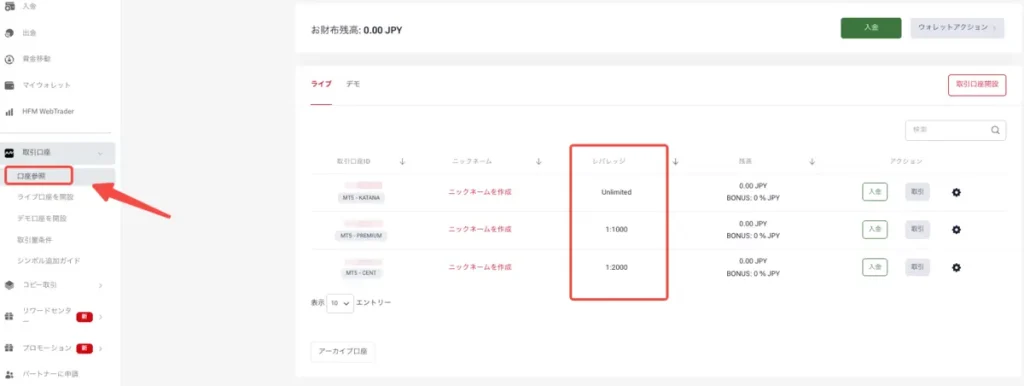
Task: Open シンボル追加ガイド in the sidebar
Action: (49, 261)
